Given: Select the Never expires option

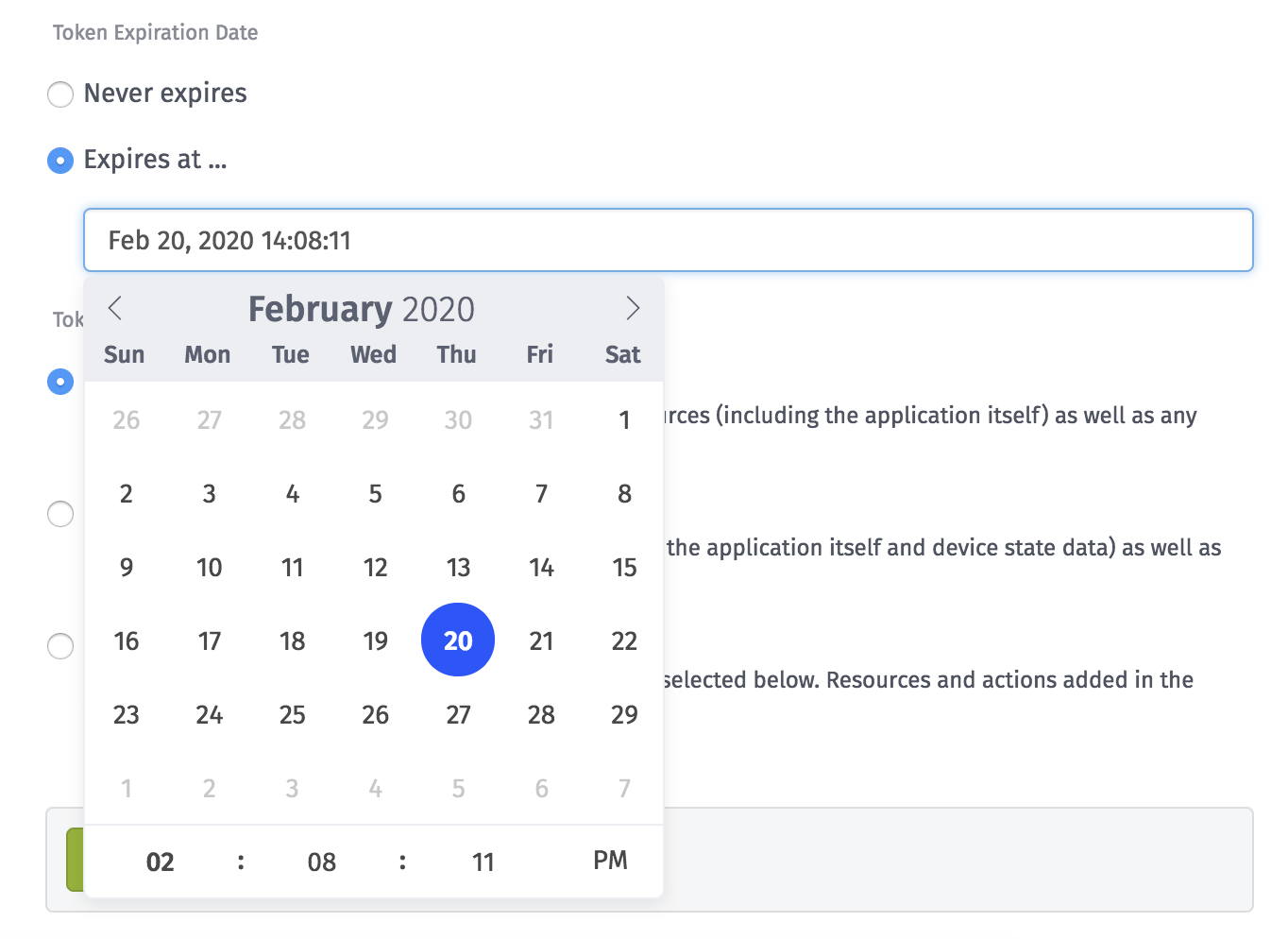Looking at the screenshot, I should pyautogui.click(x=60, y=94).
